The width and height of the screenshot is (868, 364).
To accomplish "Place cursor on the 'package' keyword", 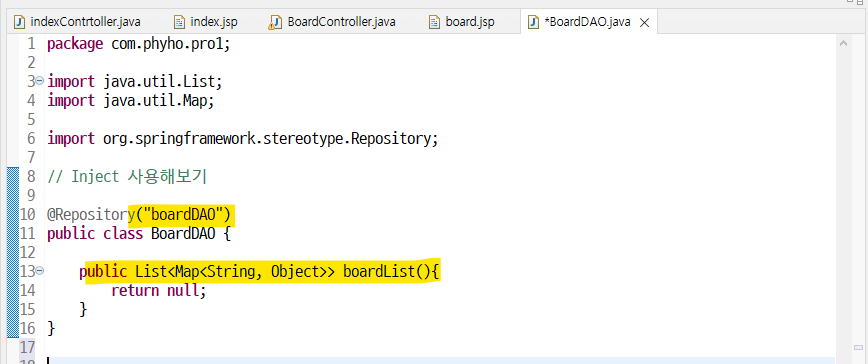I will pyautogui.click(x=75, y=44).
